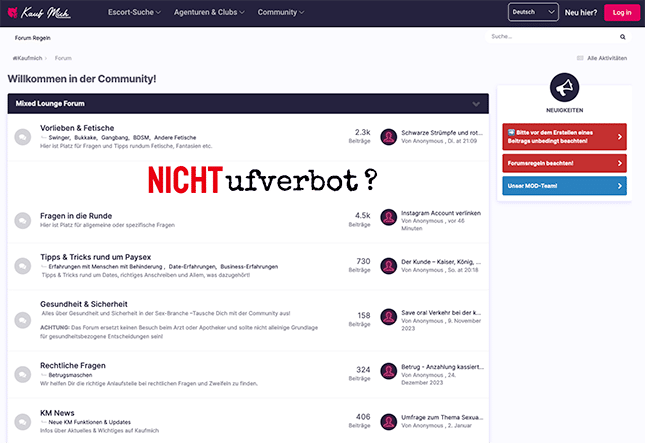Open the Business-Erfahrungen subforum
This screenshot has height=443, width=645.
point(249,267)
